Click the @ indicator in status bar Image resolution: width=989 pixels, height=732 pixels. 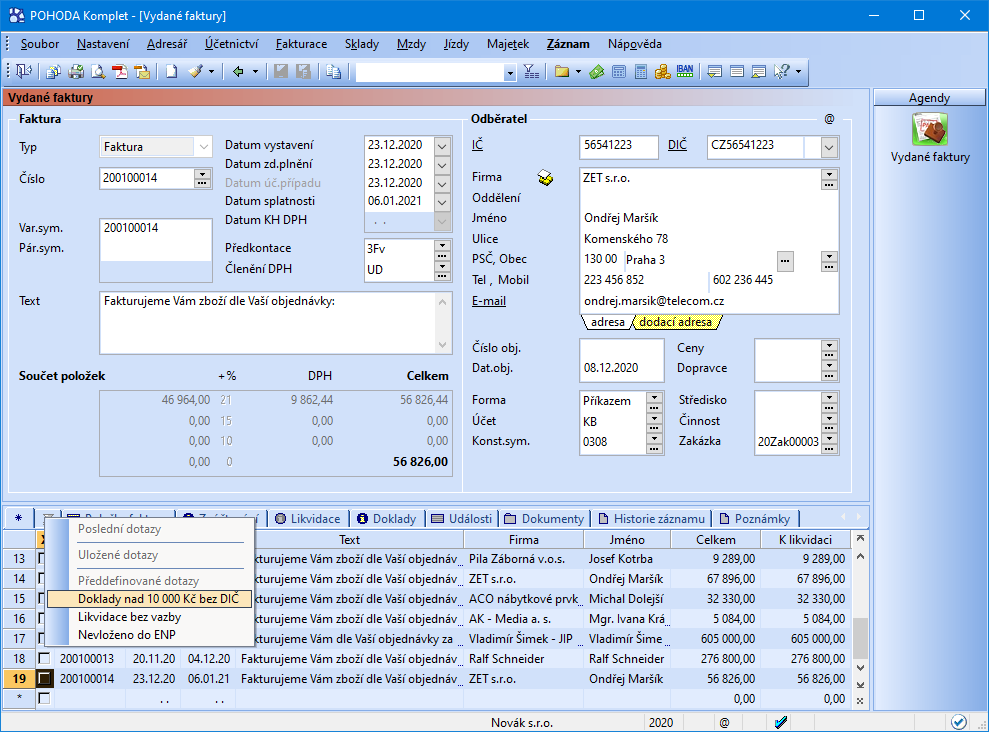[725, 723]
